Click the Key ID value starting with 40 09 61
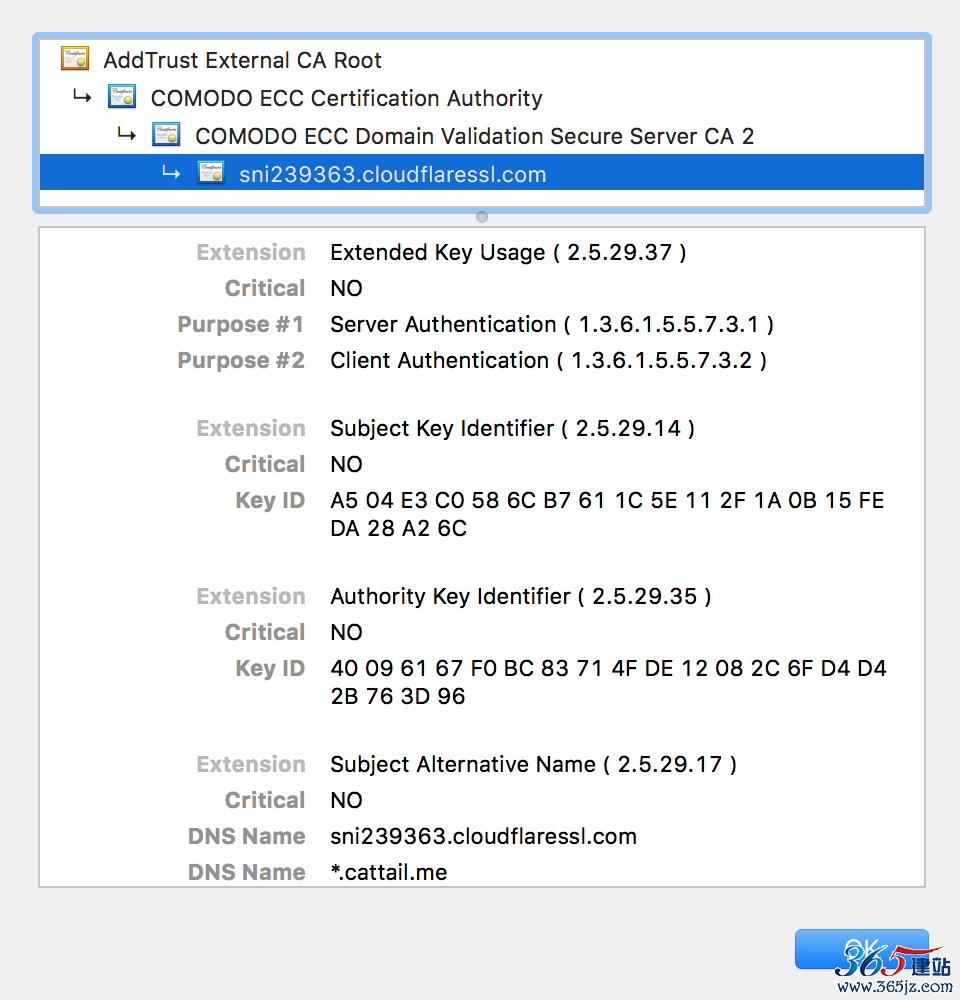 point(609,682)
